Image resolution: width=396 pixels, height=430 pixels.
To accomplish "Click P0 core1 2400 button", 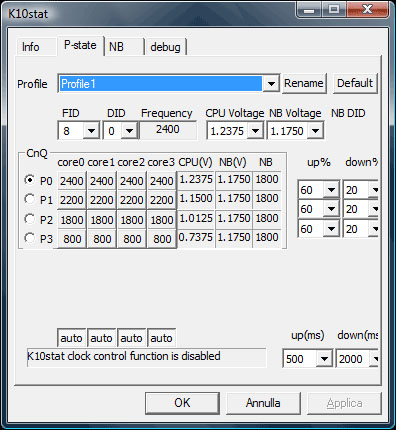I will tap(102, 181).
